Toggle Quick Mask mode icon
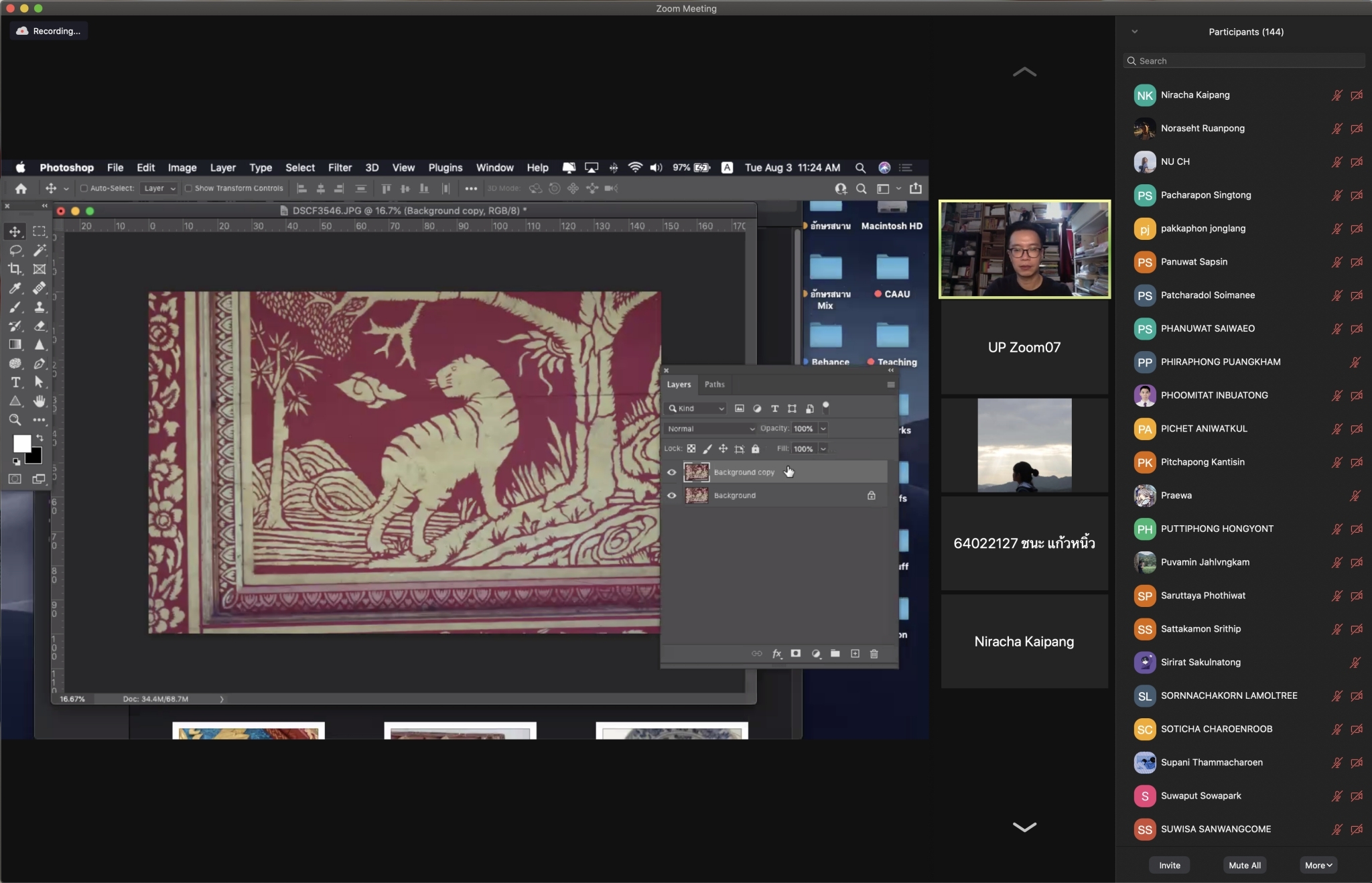The image size is (1372, 883). (15, 478)
